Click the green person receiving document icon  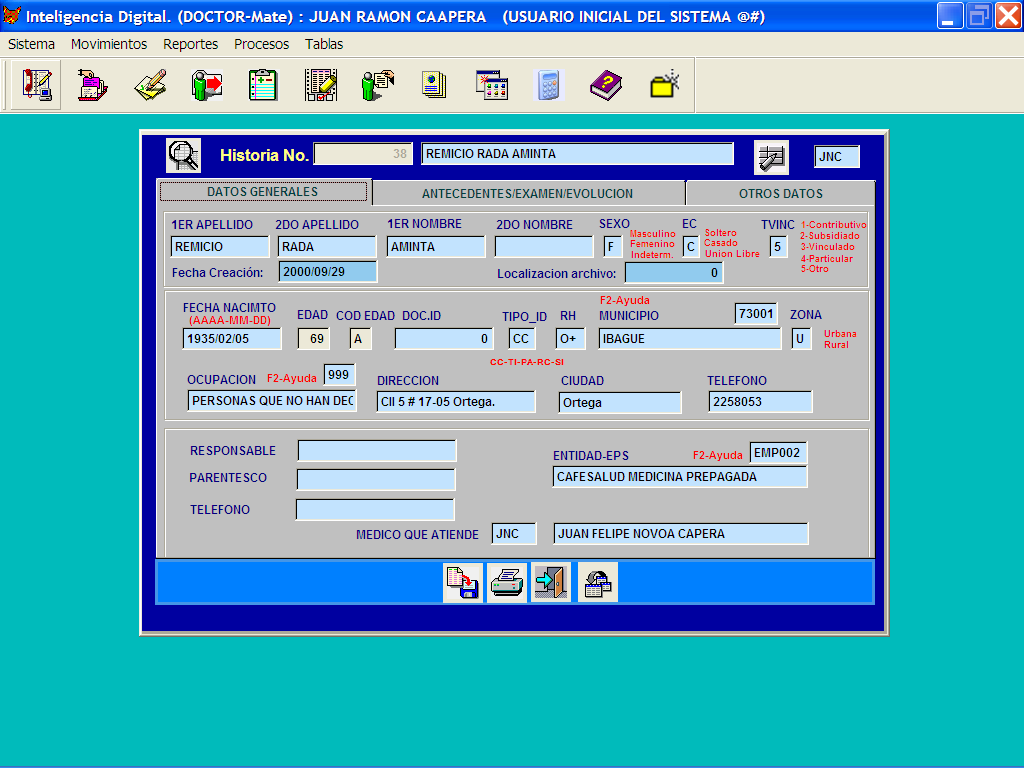click(x=377, y=85)
